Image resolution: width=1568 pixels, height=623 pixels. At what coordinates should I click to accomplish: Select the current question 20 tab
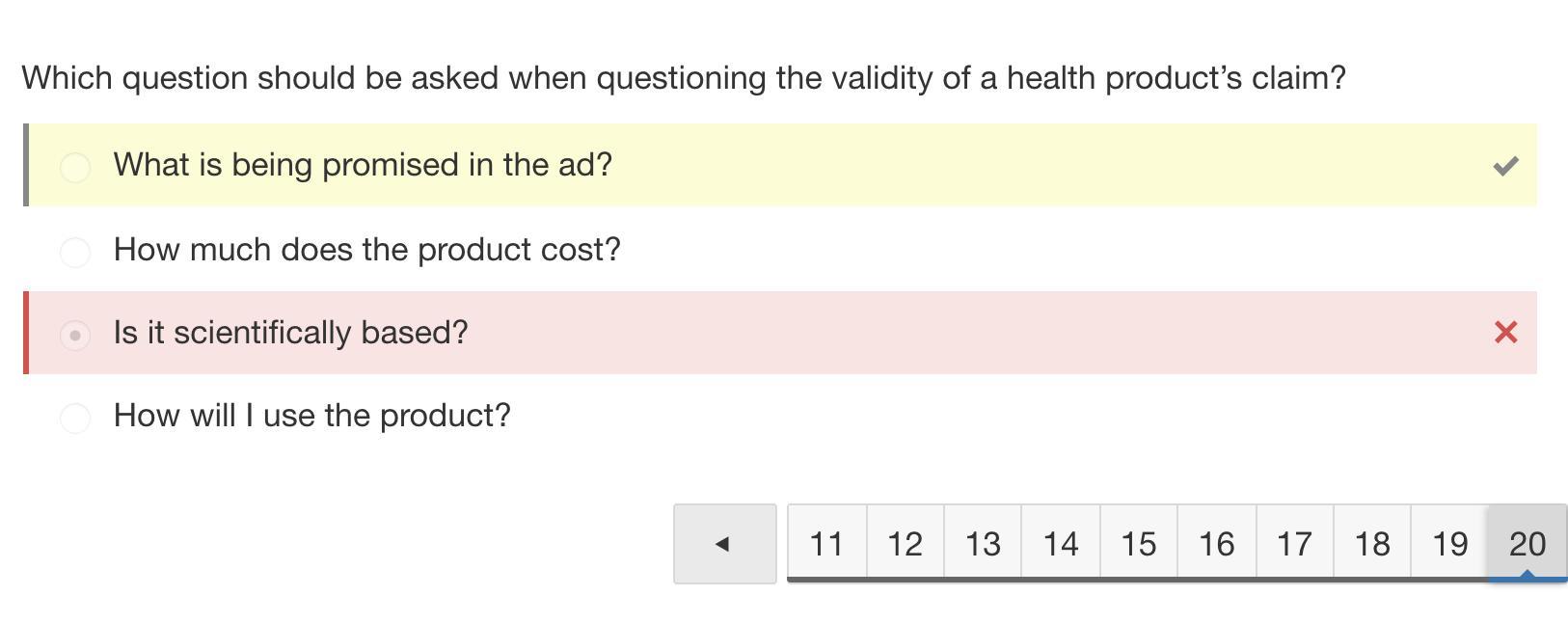(1527, 544)
